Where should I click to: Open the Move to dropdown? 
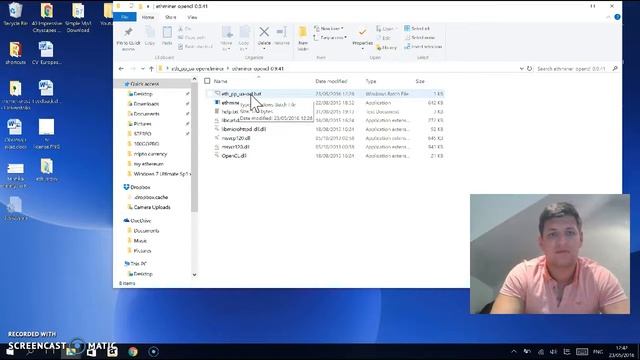[x=227, y=38]
